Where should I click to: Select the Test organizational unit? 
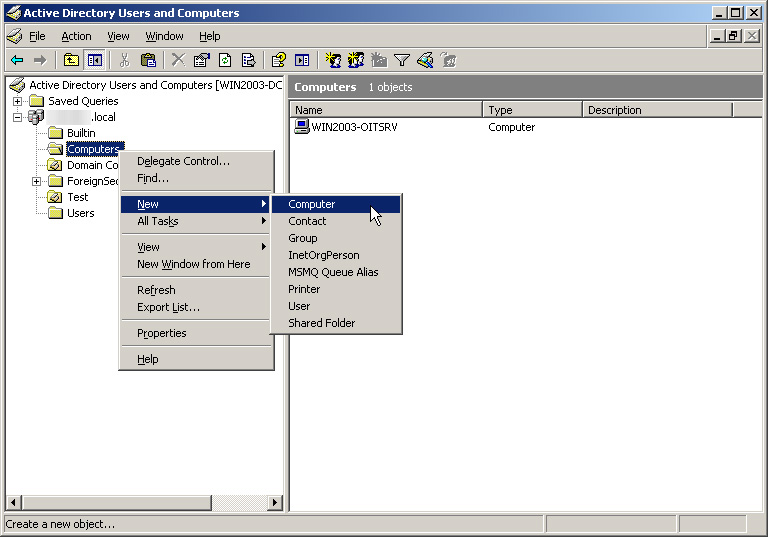[77, 197]
